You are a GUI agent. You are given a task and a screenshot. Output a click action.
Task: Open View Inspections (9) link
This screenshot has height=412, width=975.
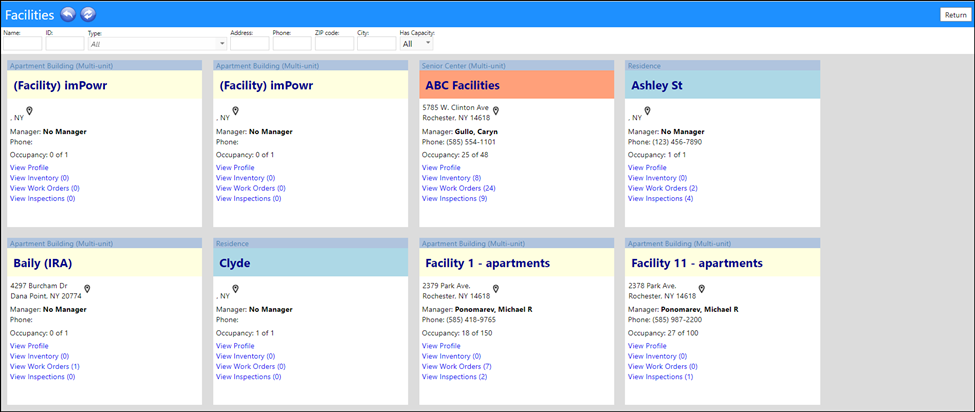point(454,199)
